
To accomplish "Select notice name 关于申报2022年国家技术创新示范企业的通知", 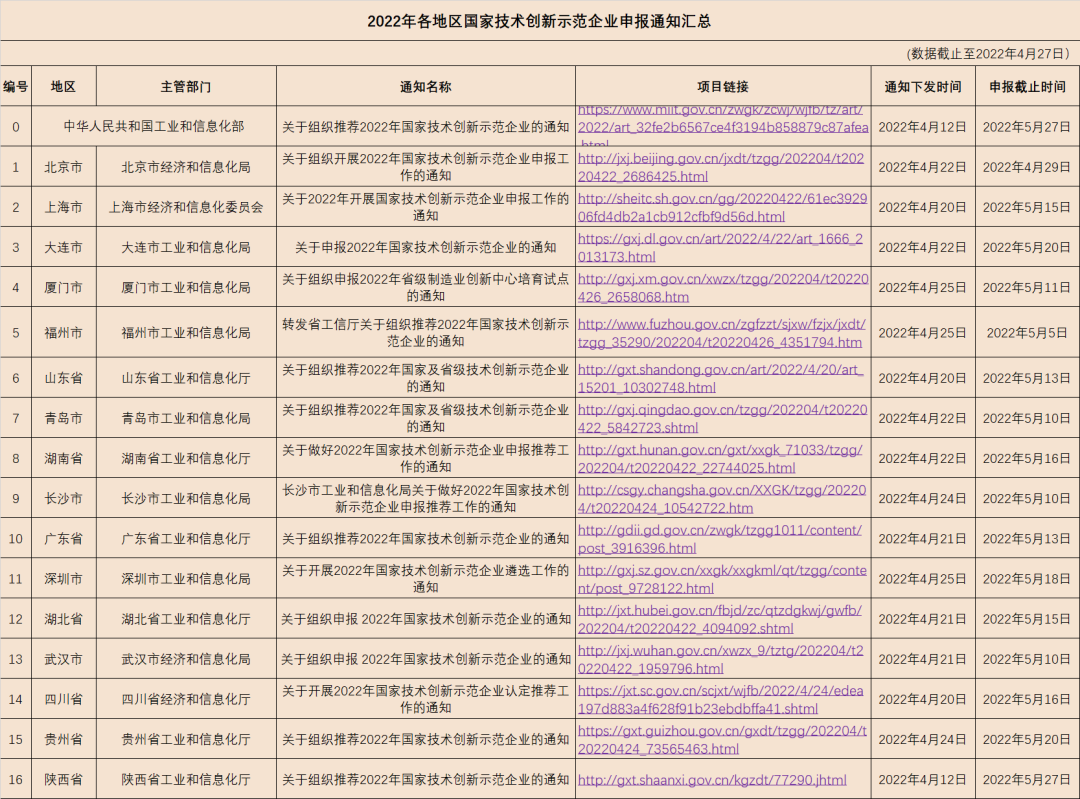I will pyautogui.click(x=426, y=247).
